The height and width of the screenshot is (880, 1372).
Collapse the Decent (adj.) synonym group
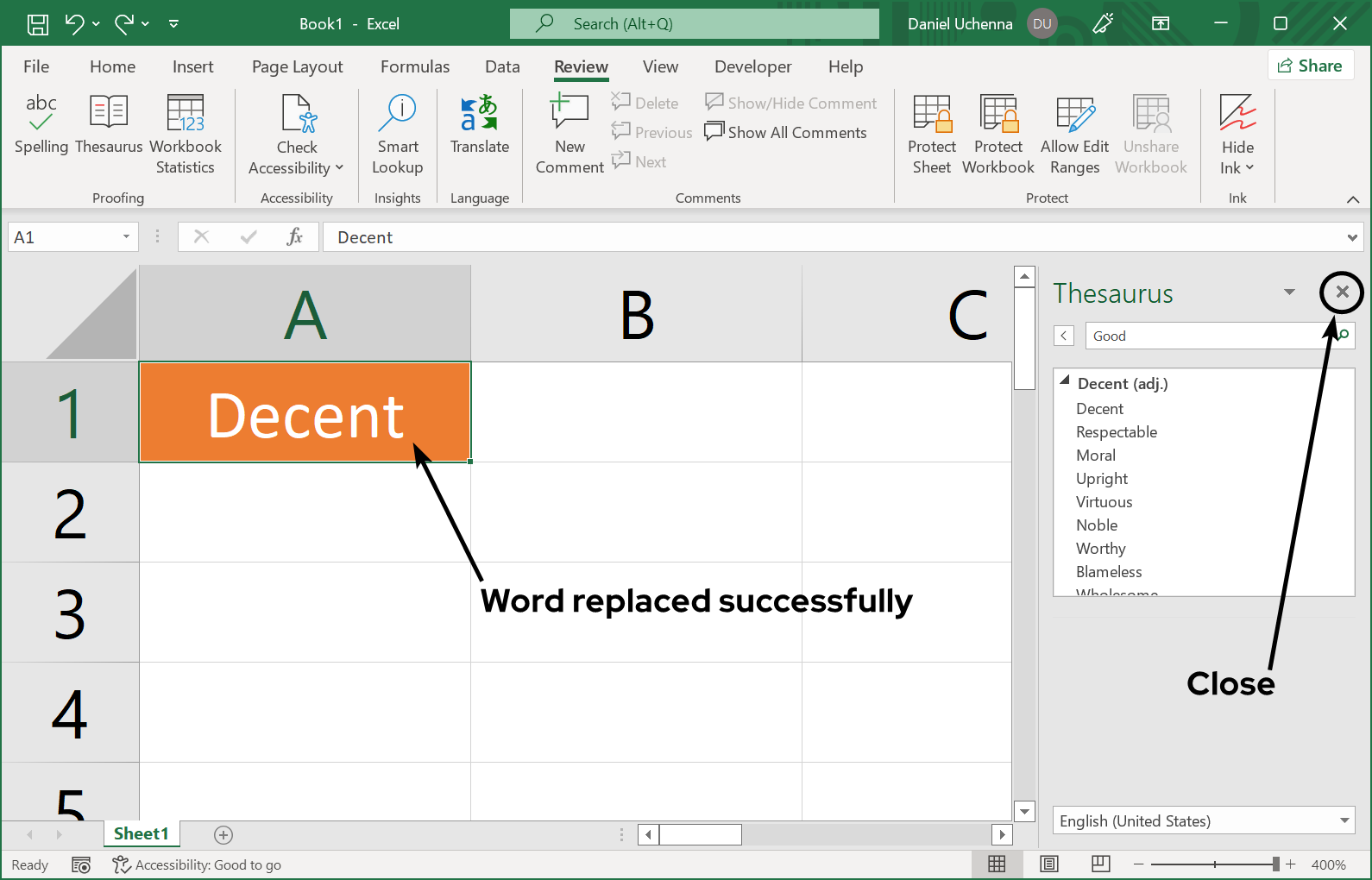[1065, 380]
